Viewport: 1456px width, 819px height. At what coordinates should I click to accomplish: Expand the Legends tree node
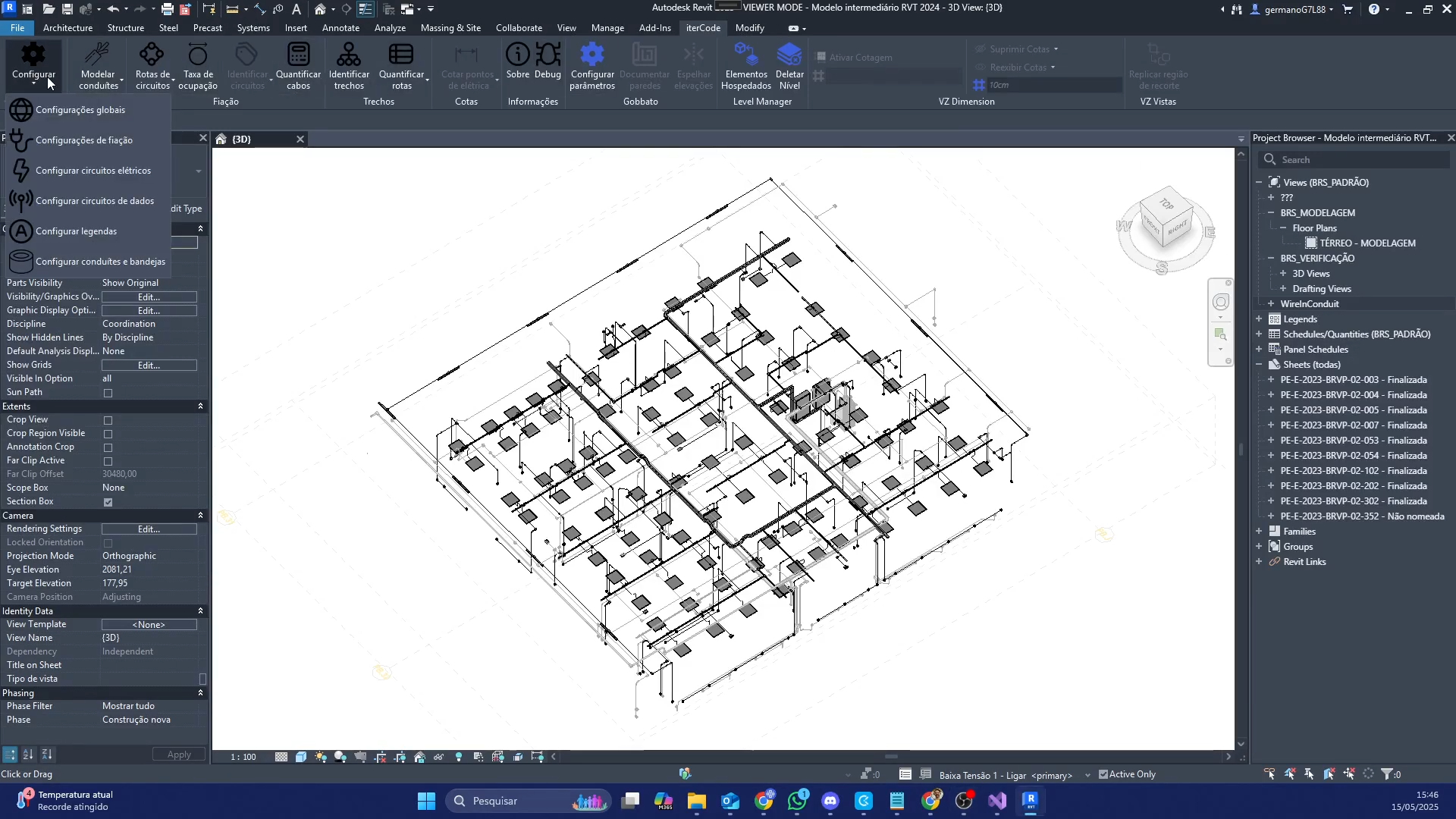pyautogui.click(x=1259, y=319)
